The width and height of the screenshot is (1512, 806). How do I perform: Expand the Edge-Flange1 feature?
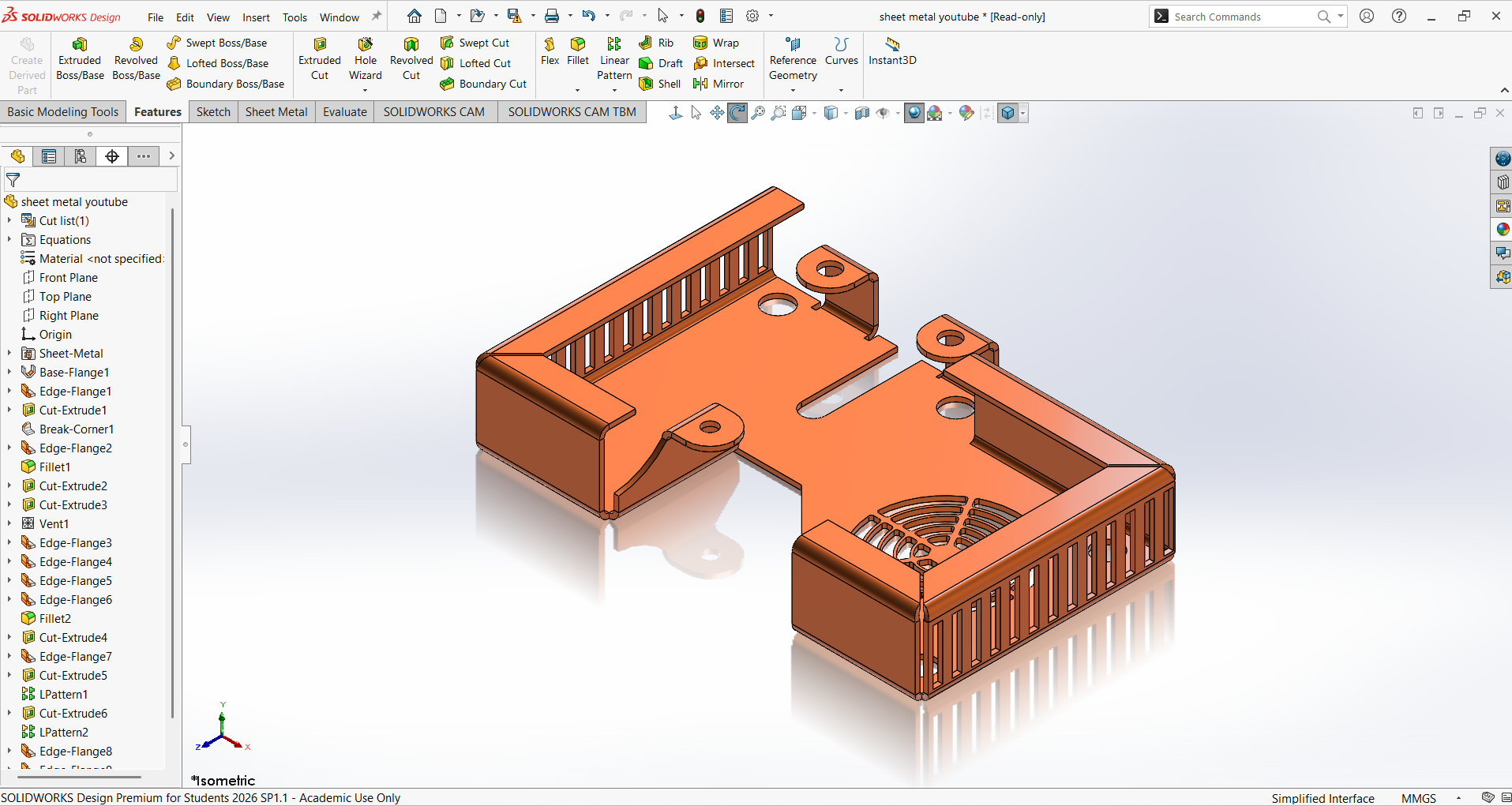coord(9,391)
